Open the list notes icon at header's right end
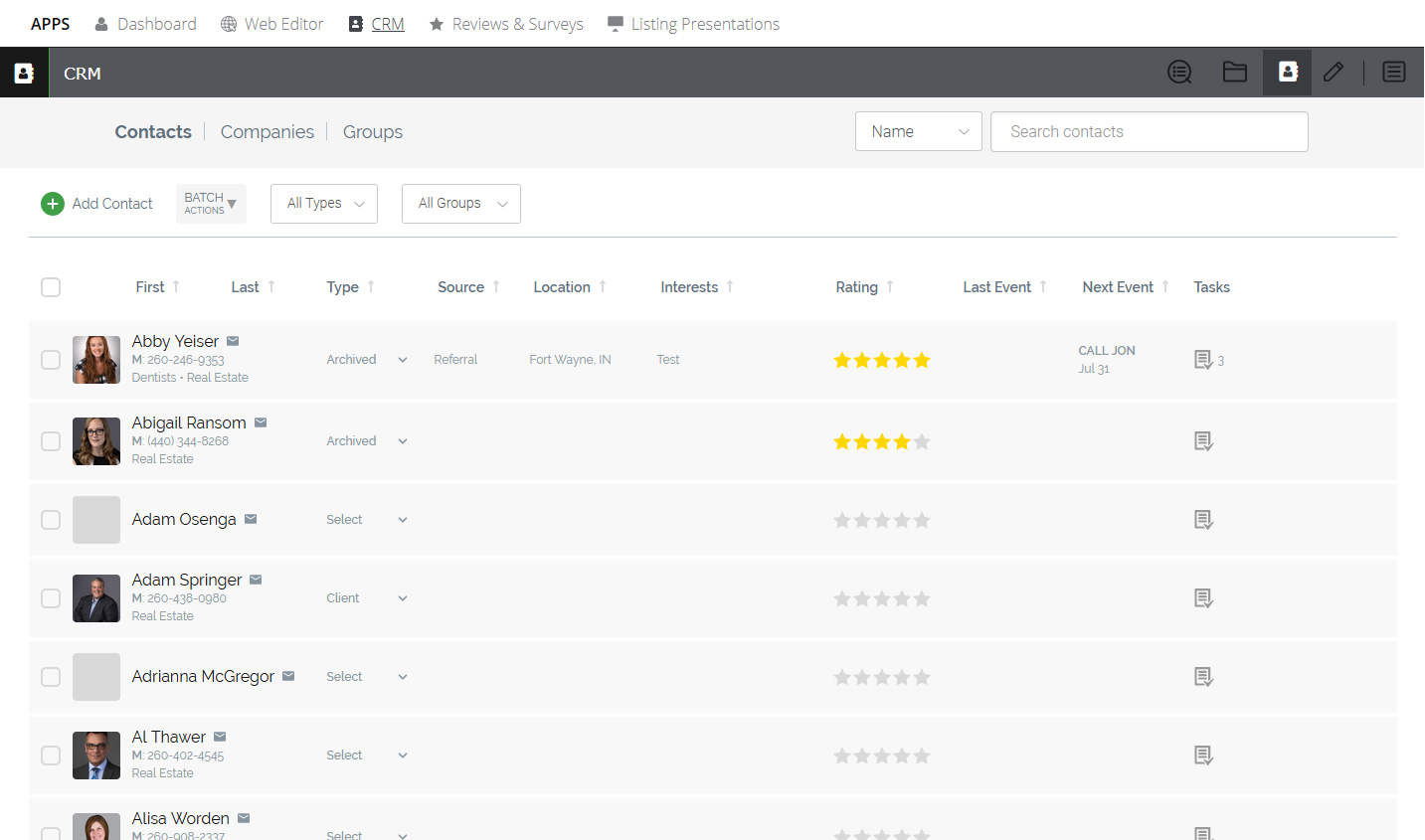Image resolution: width=1425 pixels, height=840 pixels. pyautogui.click(x=1394, y=72)
